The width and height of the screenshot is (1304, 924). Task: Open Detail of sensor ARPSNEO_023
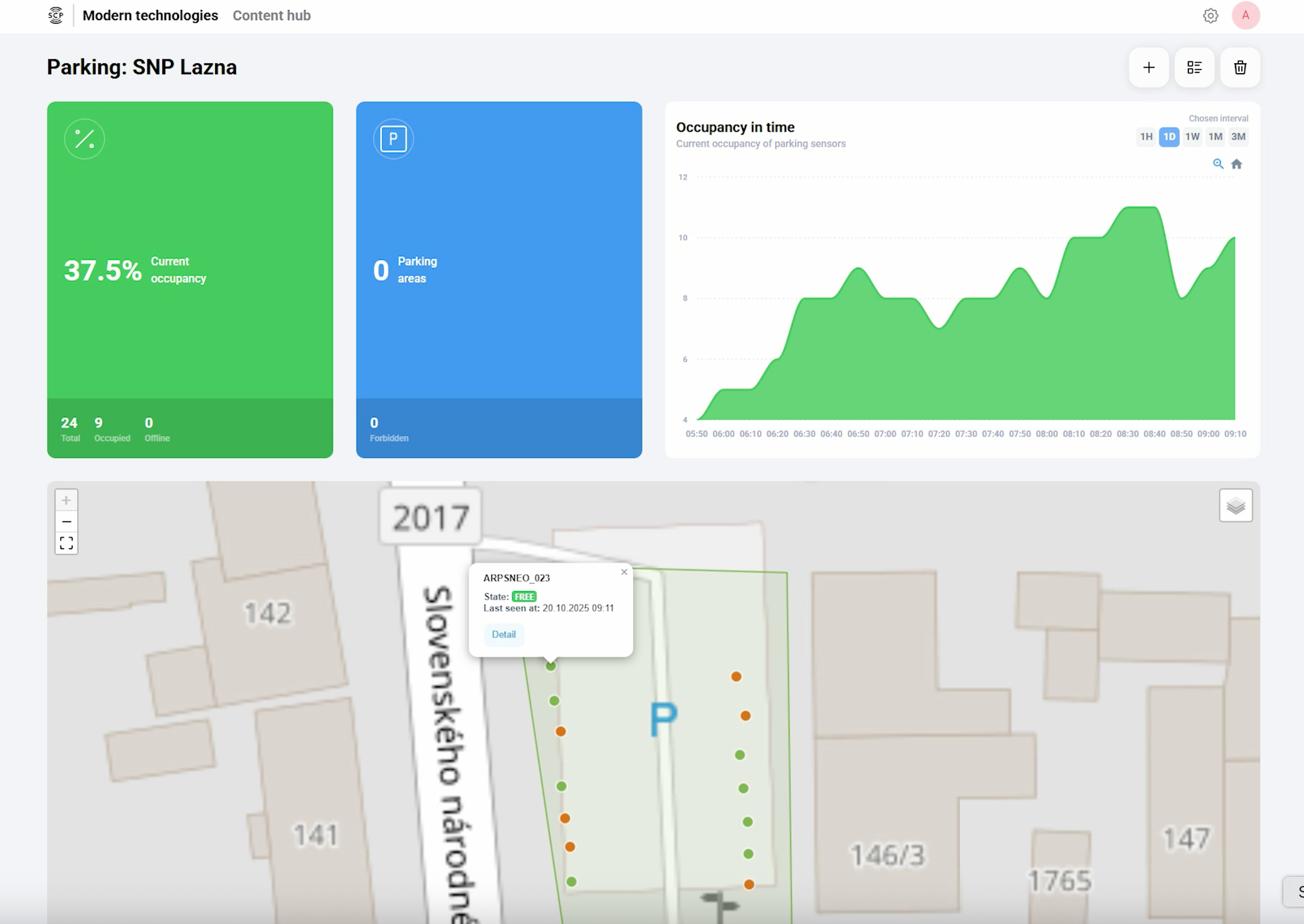pos(504,635)
